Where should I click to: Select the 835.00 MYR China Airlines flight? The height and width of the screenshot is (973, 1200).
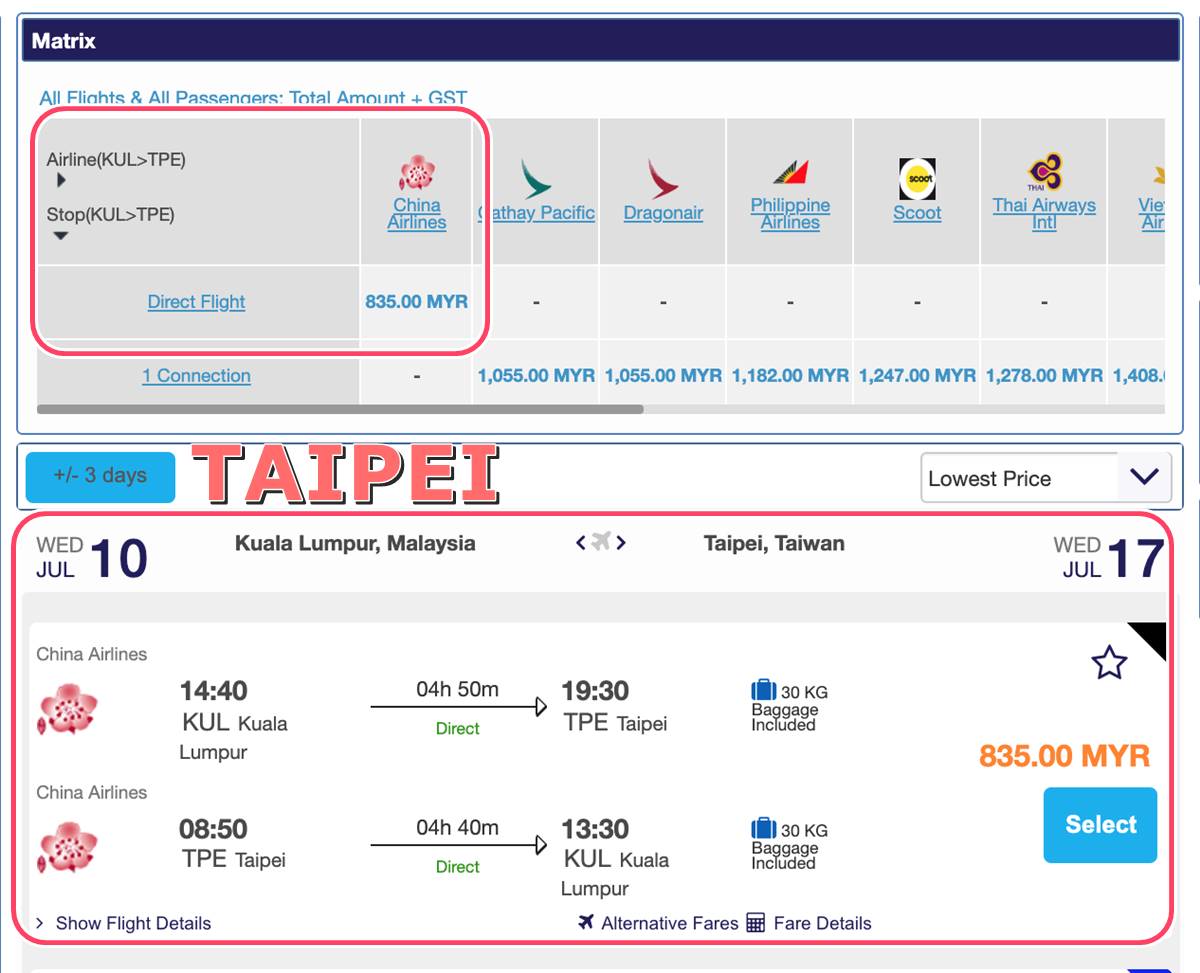pos(1100,825)
